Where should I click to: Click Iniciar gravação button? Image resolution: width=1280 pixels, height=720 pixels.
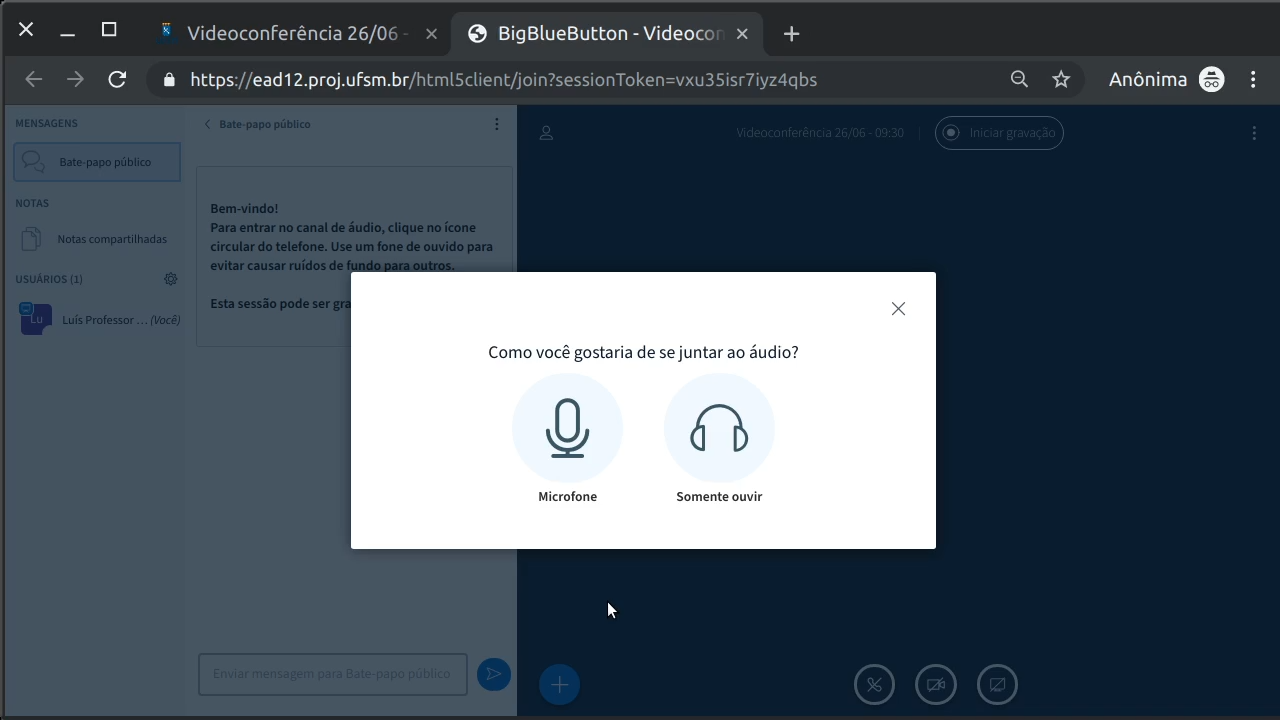click(x=999, y=133)
